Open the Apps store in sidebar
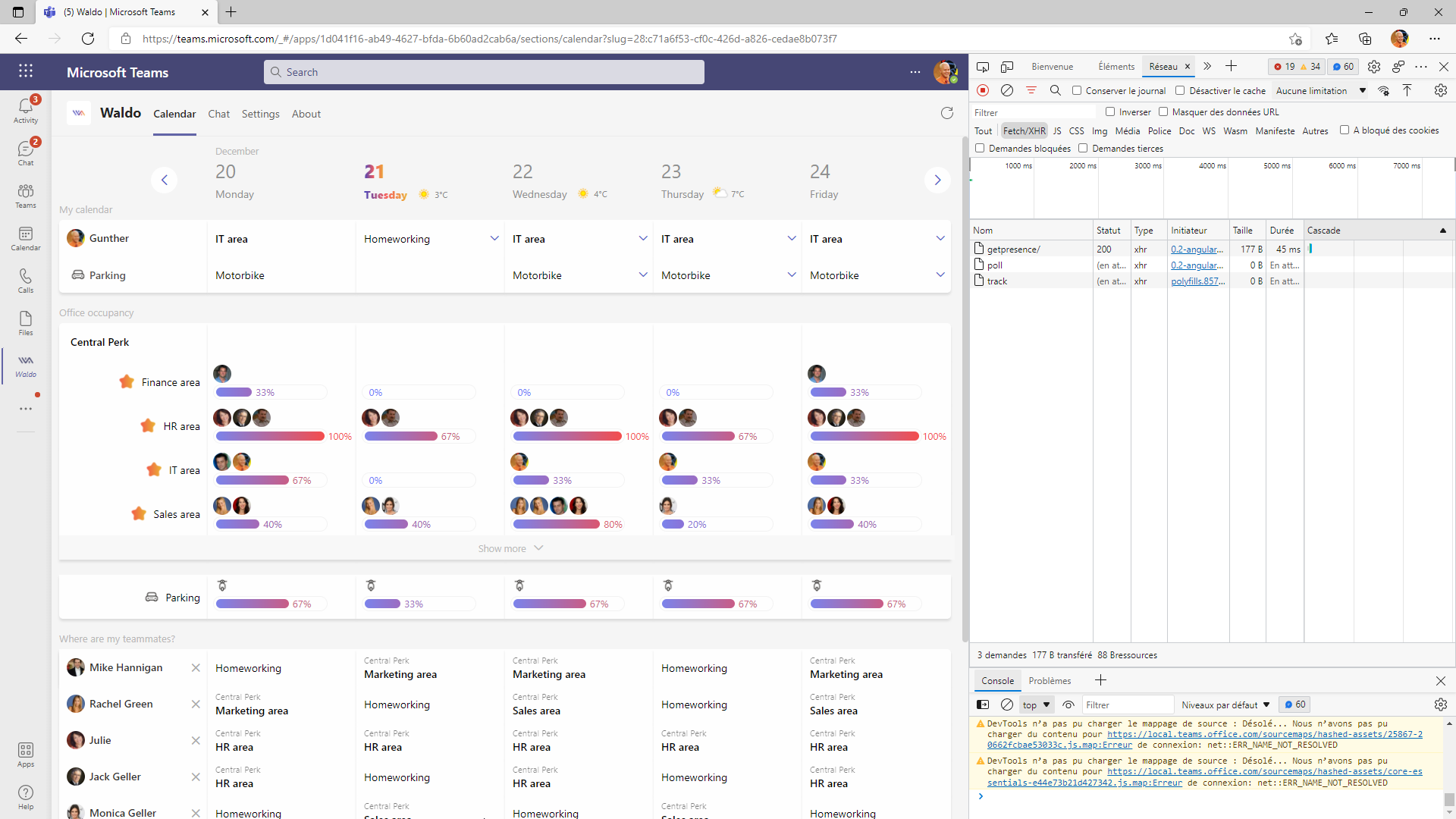1456x819 pixels. pos(26,755)
